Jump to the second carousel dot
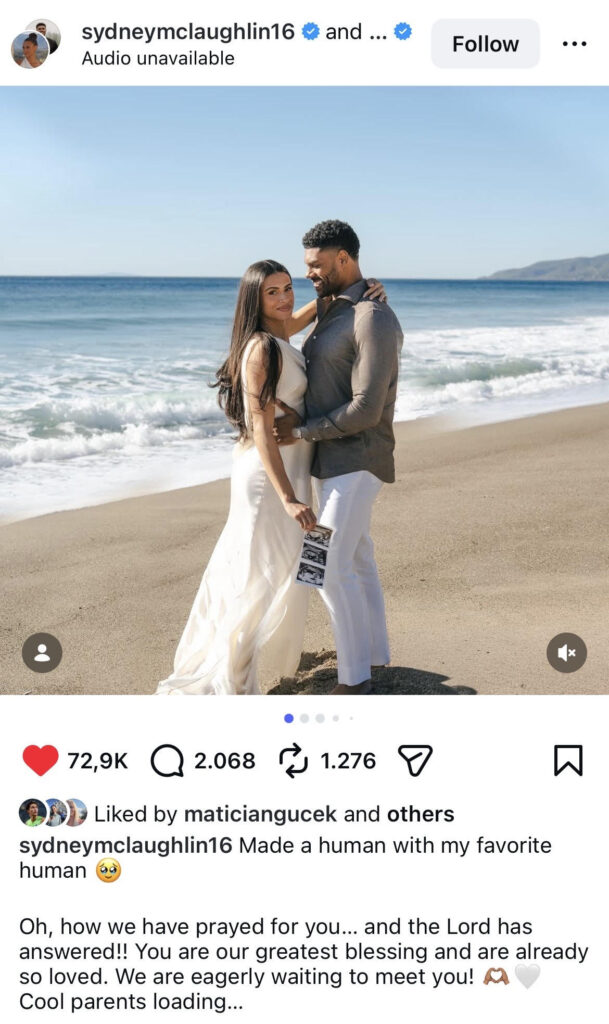 click(x=304, y=718)
